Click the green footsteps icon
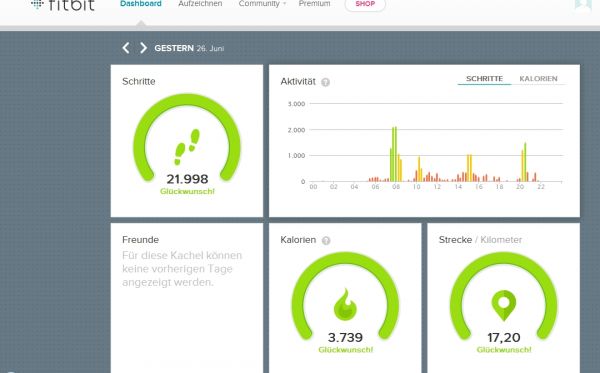600x373 pixels. [x=187, y=147]
